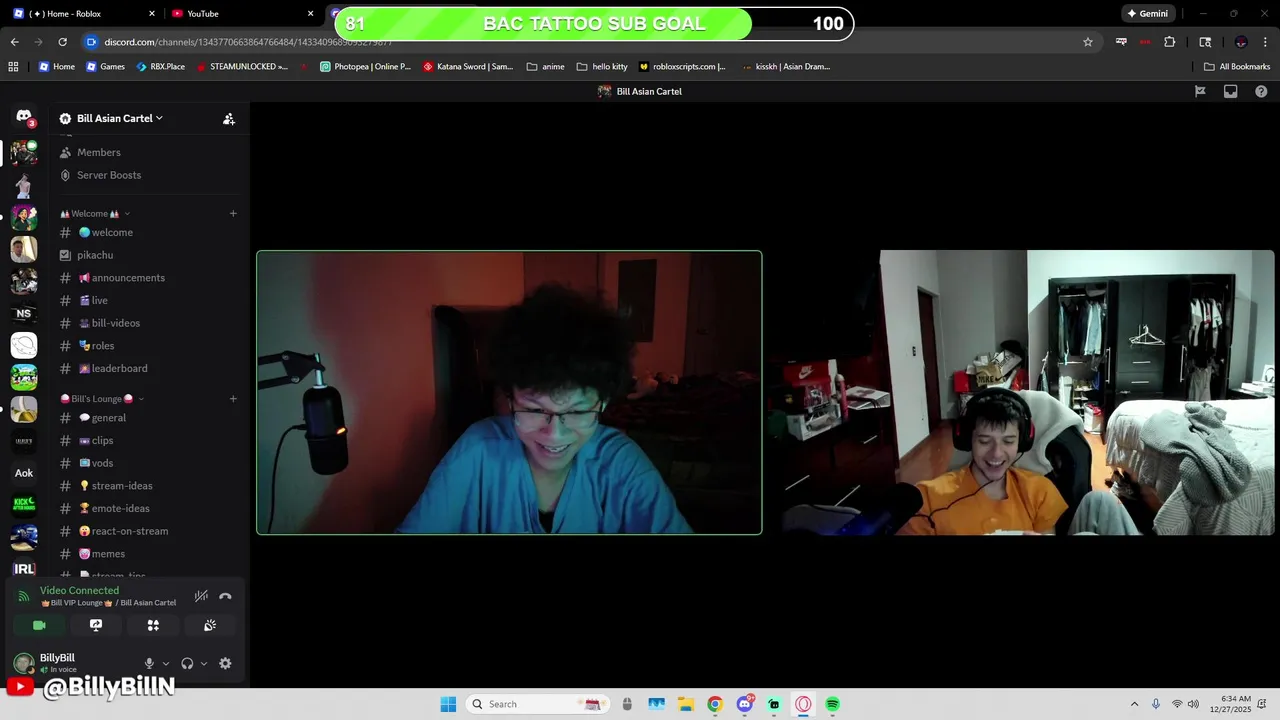Deafen with the headphones icon
This screenshot has height=720, width=1280.
pyautogui.click(x=187, y=663)
